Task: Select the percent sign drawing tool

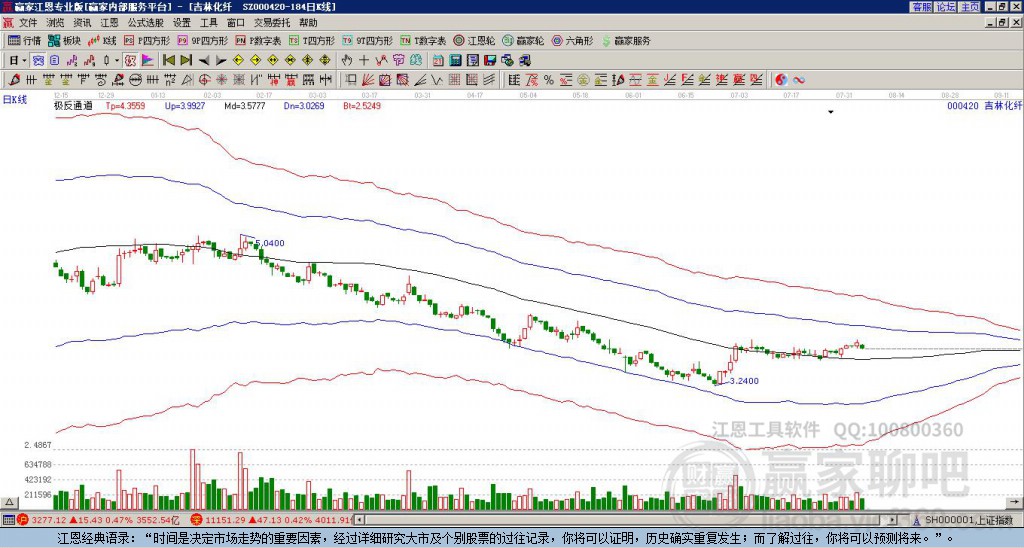Action: coord(548,79)
